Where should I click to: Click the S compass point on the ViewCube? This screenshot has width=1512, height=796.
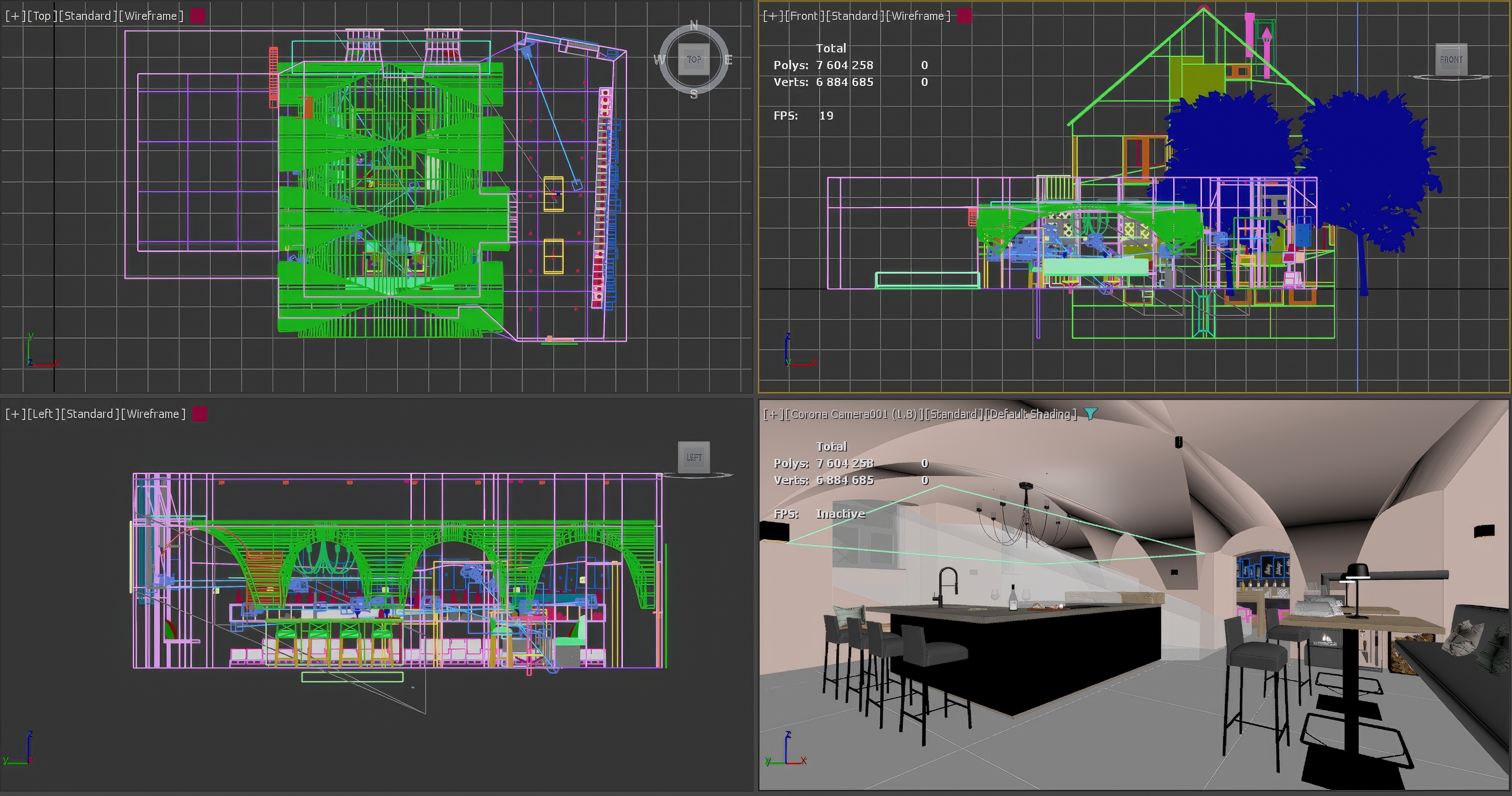click(x=694, y=94)
